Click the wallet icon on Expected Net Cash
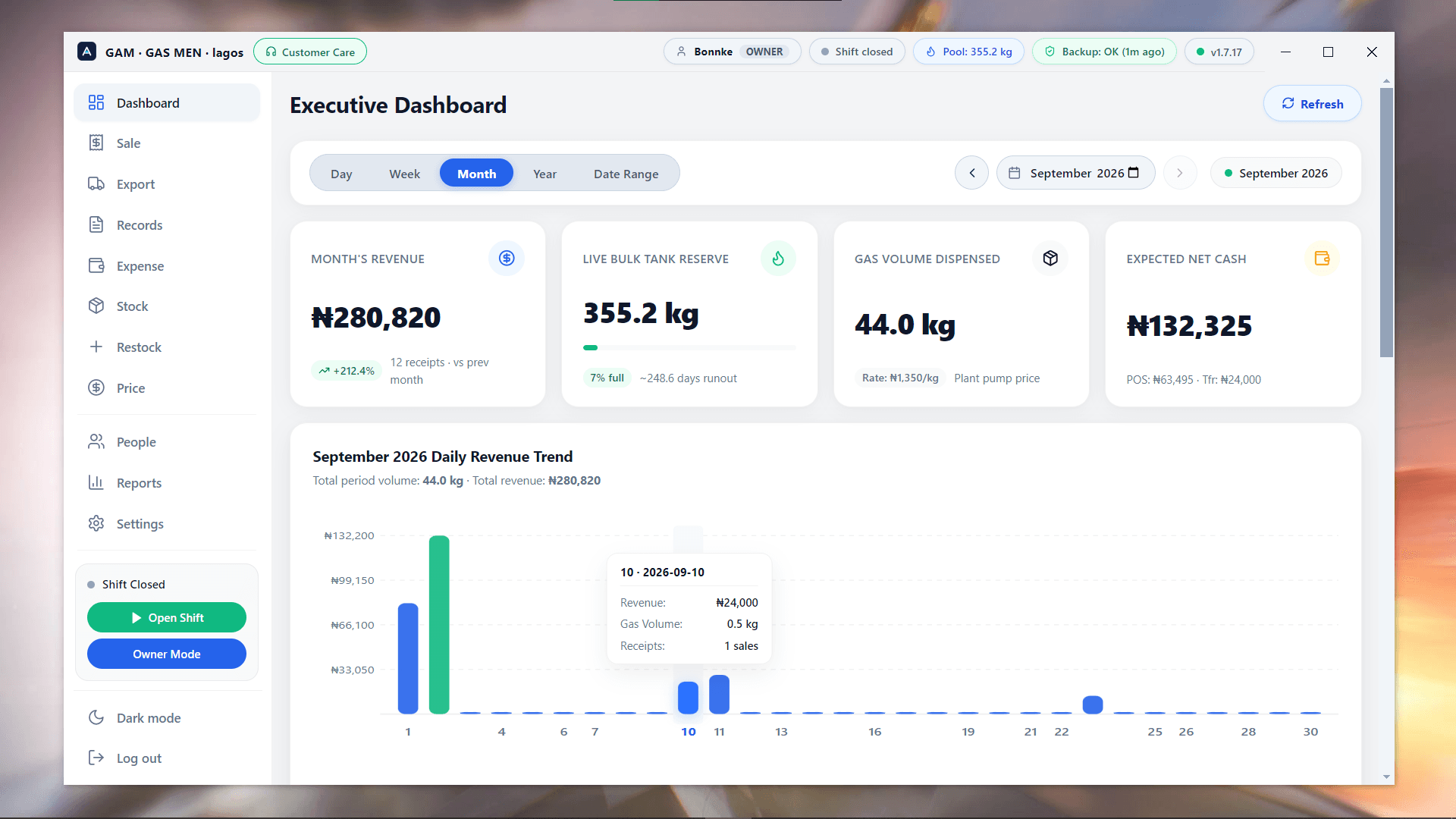 [1322, 259]
